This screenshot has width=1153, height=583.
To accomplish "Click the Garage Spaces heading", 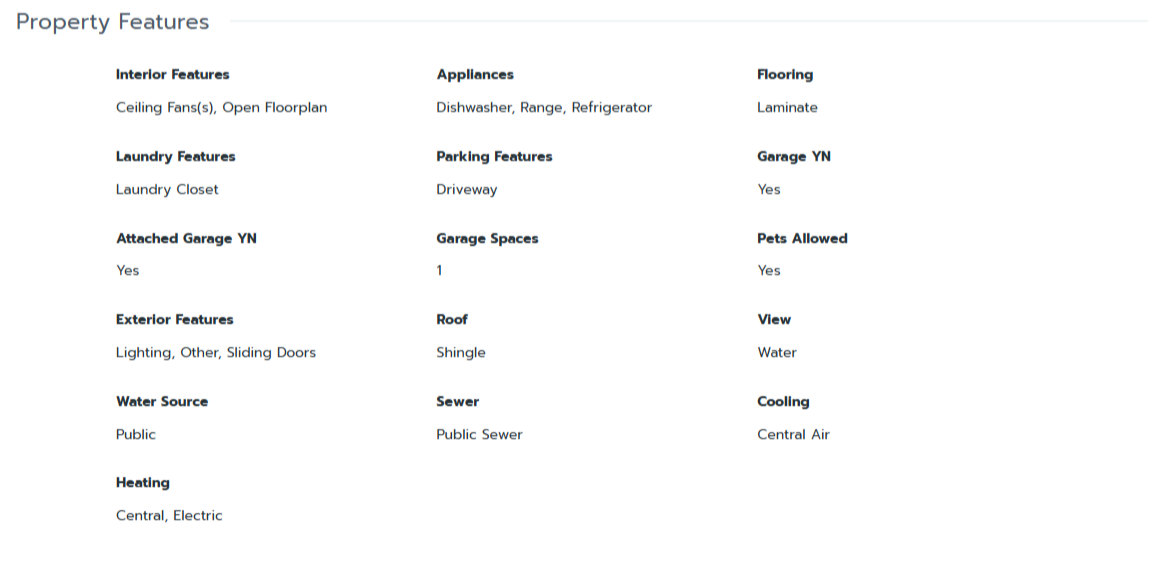I will (x=487, y=239).
